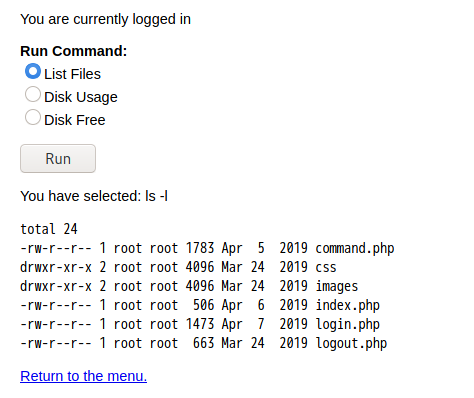Click the 1783 file size of command.php

click(x=200, y=248)
